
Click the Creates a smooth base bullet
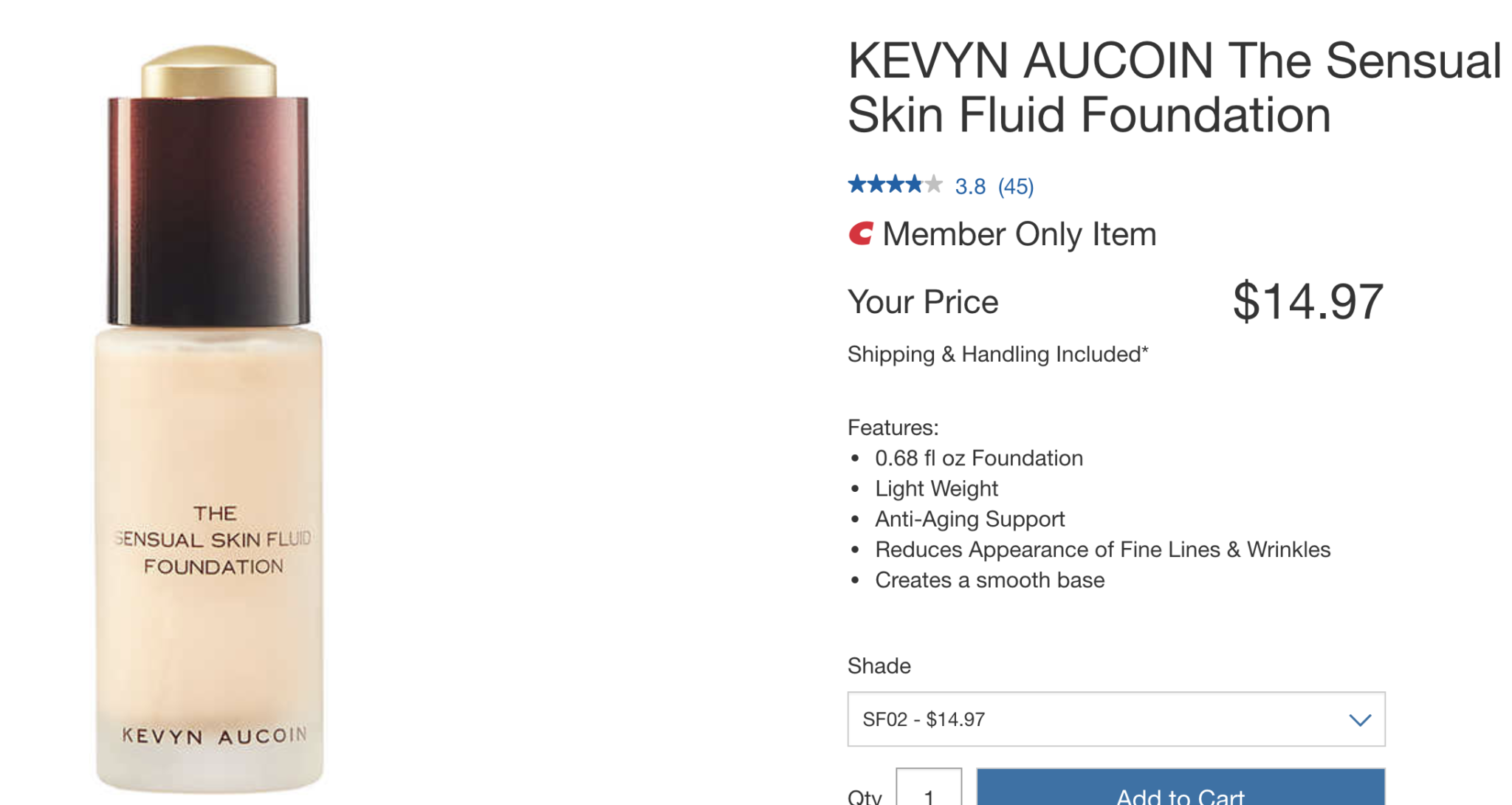(x=989, y=580)
